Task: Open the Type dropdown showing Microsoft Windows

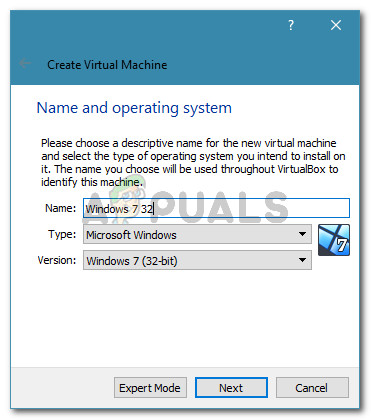Action: tap(197, 234)
